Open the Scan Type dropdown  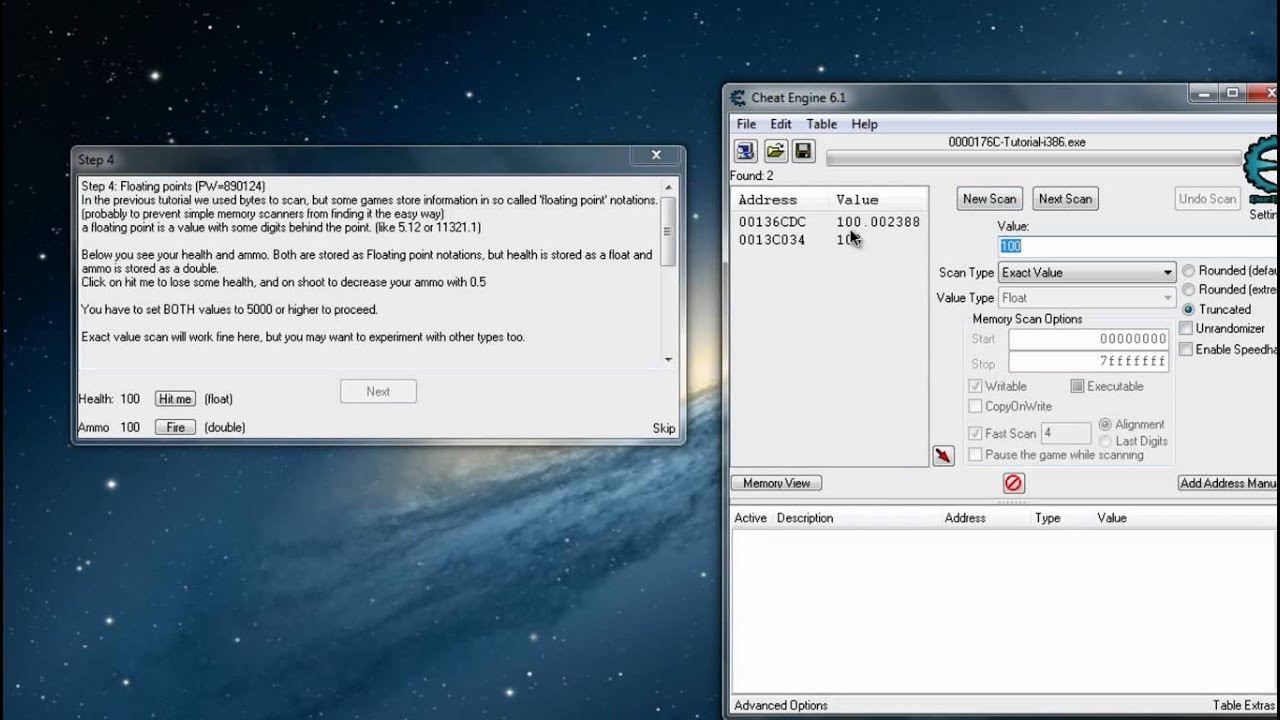1087,272
